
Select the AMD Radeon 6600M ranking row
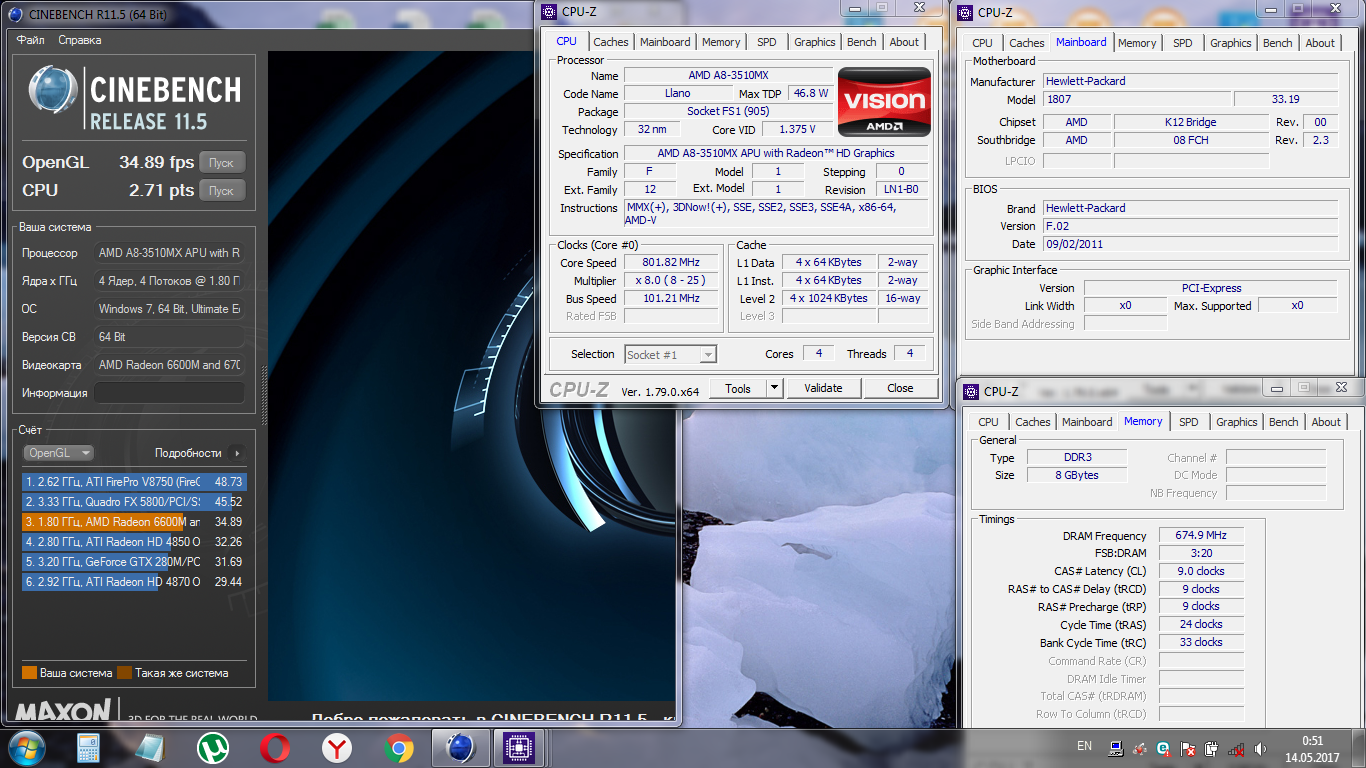133,521
